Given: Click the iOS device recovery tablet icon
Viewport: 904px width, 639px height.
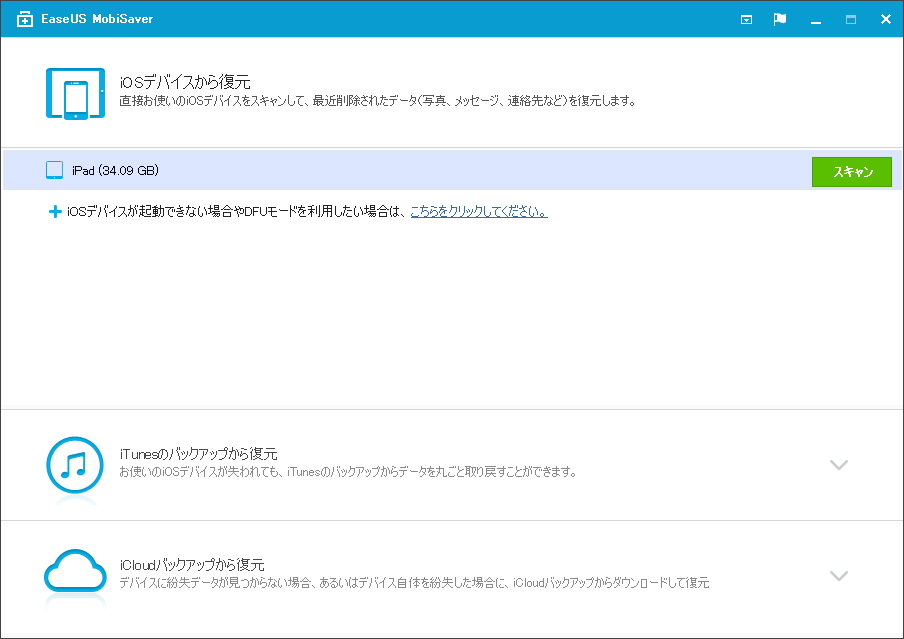Looking at the screenshot, I should coord(76,93).
